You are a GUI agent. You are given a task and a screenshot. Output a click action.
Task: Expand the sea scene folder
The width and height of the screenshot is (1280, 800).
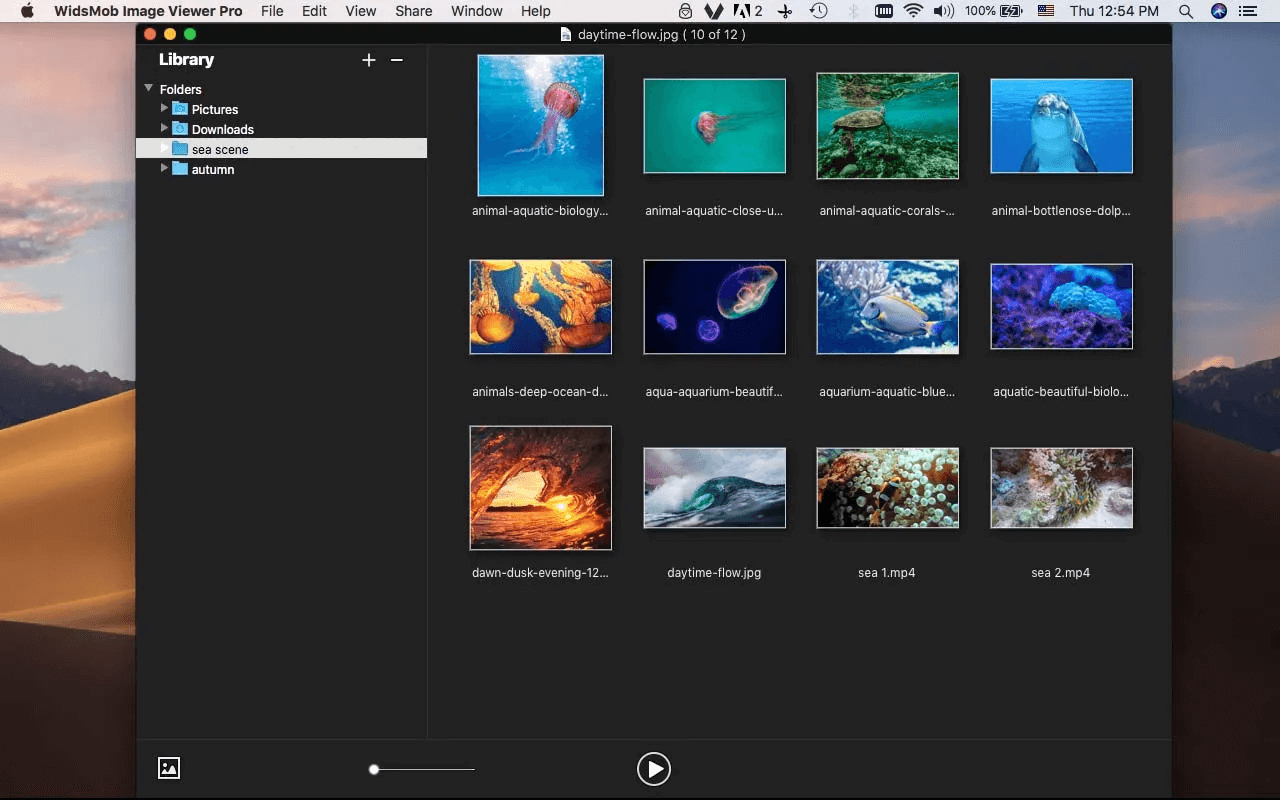click(163, 148)
